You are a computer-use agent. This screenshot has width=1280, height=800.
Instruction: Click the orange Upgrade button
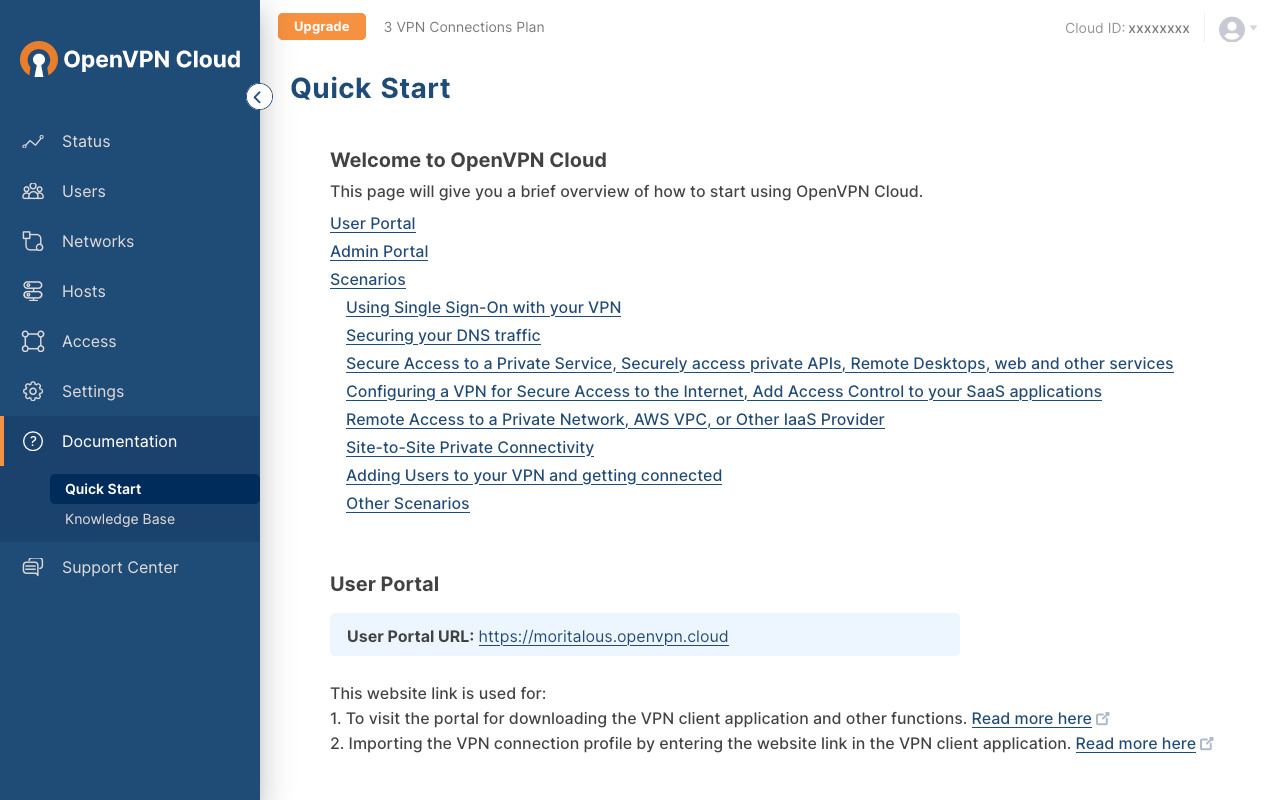point(322,27)
